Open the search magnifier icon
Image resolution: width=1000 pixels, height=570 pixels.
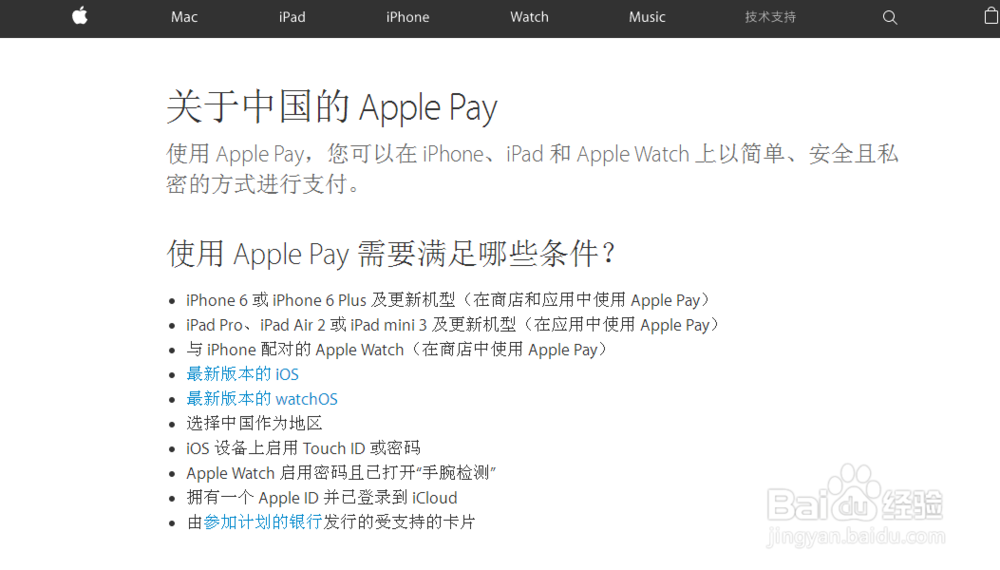[x=890, y=18]
